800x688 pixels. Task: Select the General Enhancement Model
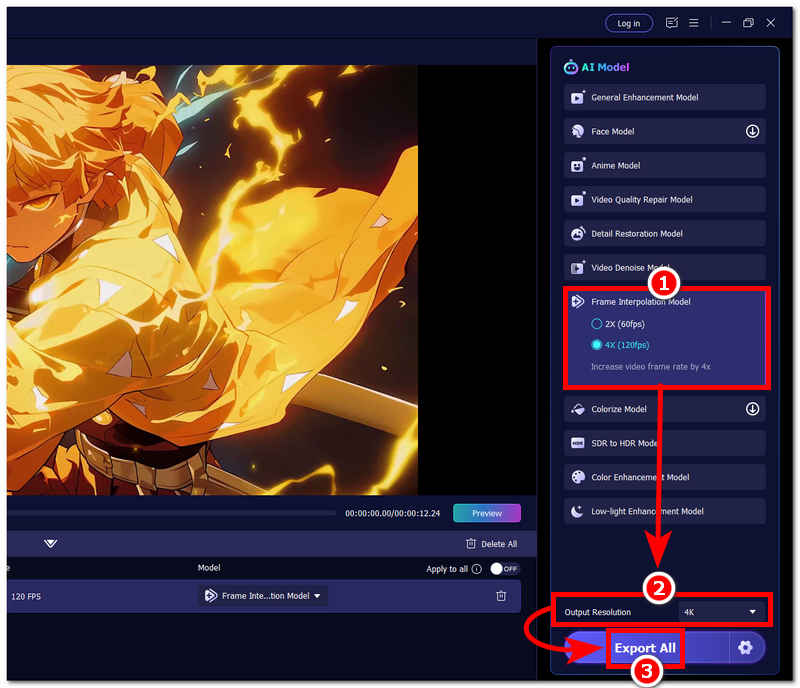tap(664, 97)
